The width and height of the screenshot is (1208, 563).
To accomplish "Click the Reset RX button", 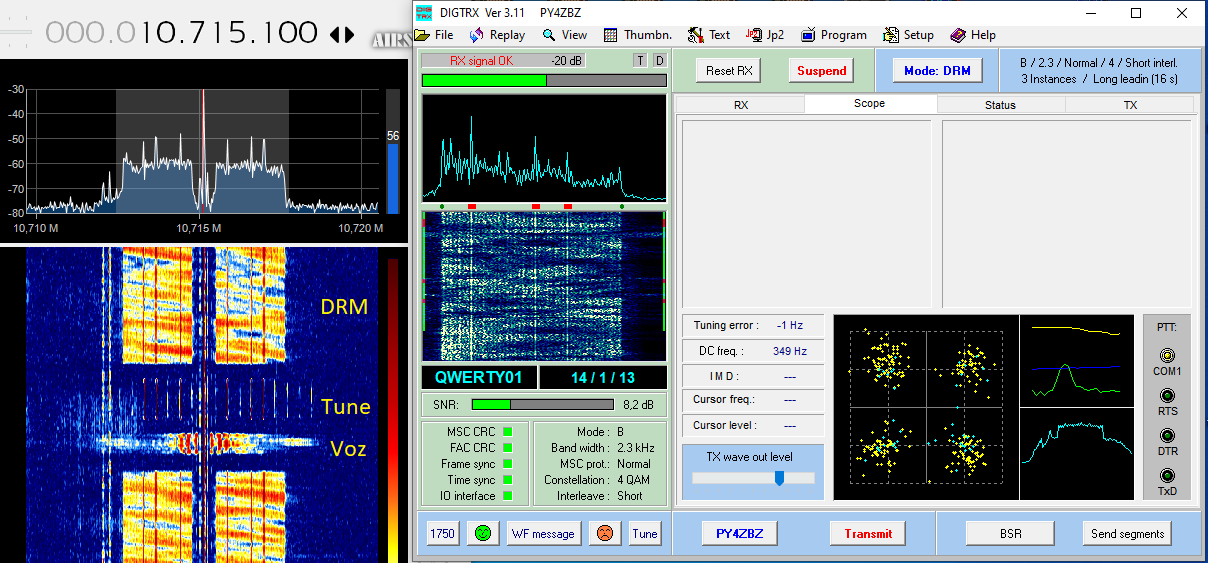I will (729, 71).
